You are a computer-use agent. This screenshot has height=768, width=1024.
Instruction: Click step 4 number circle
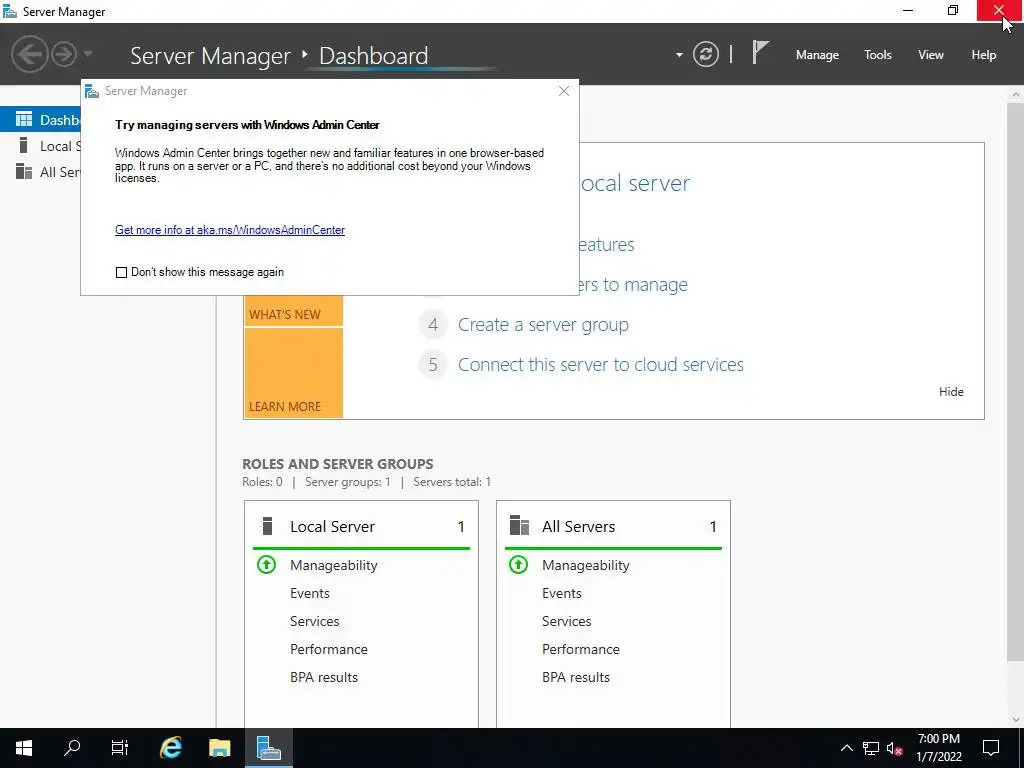[433, 325]
